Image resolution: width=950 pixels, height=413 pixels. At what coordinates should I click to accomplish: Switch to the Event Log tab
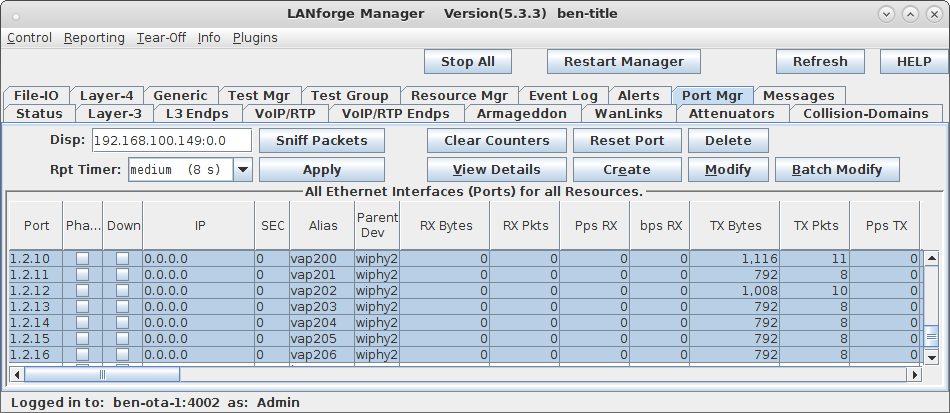[563, 96]
